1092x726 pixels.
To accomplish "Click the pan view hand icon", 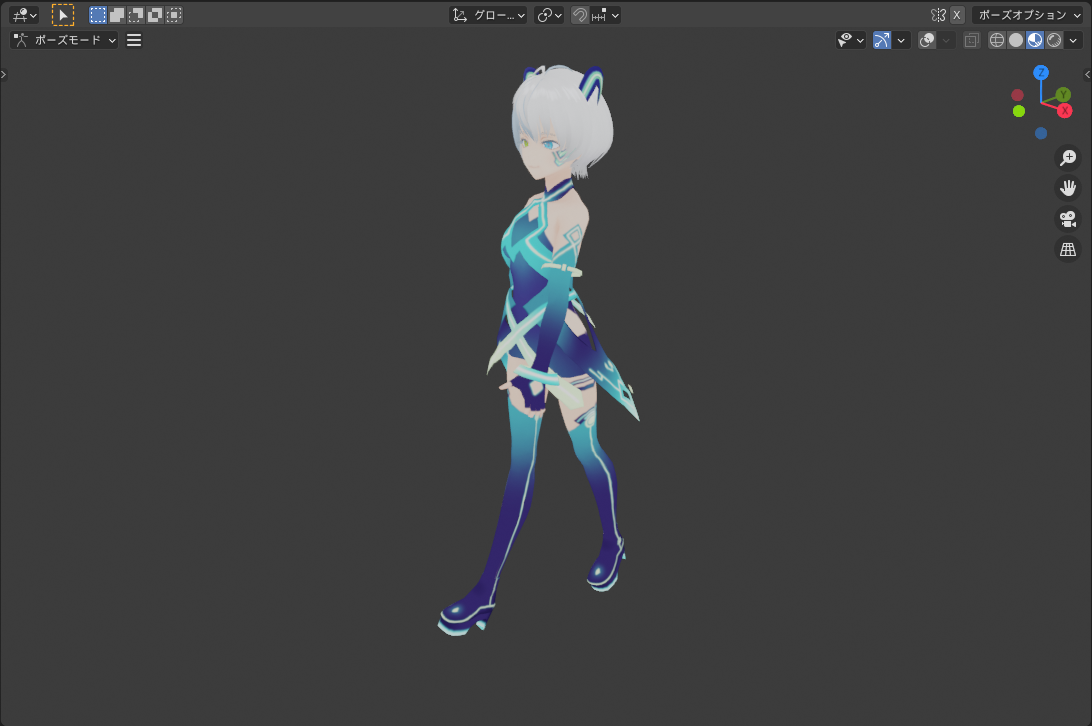I will click(x=1068, y=188).
